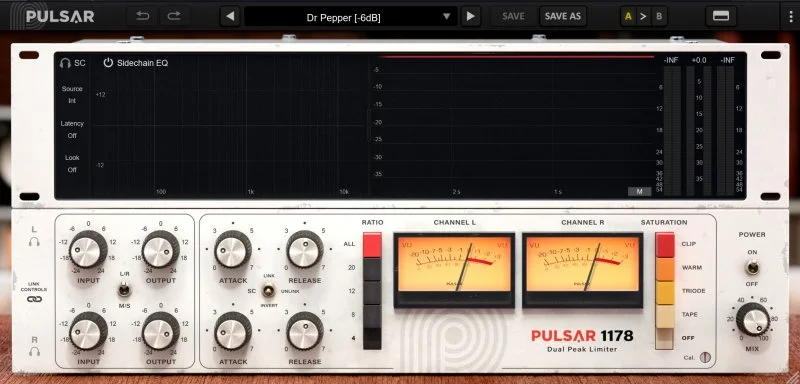The image size is (800, 384).
Task: Select CLIP saturation button
Action: 665,245
